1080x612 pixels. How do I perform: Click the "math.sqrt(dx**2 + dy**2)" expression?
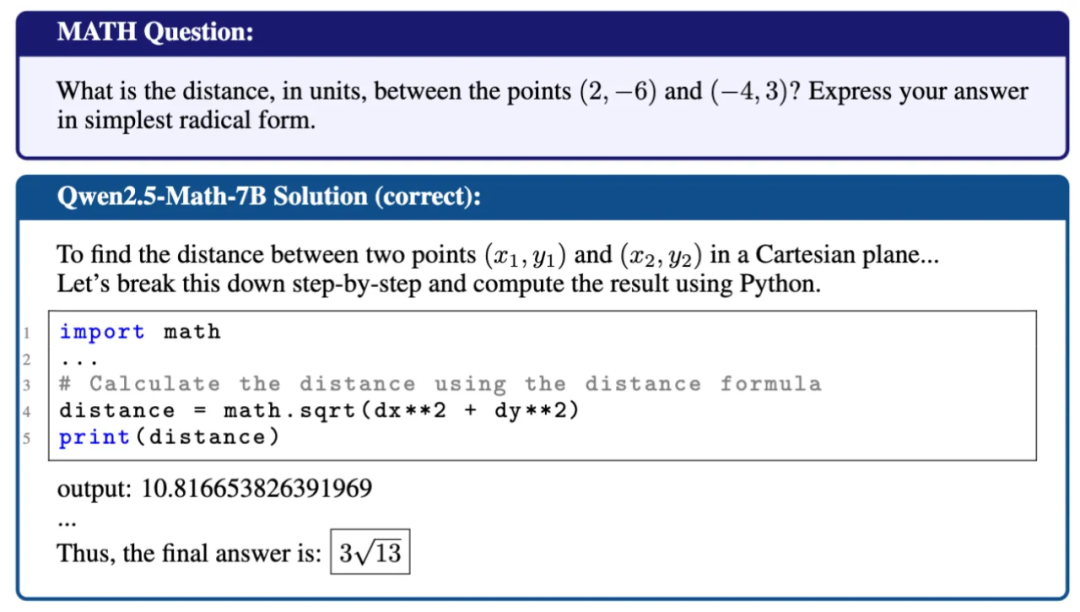[401, 411]
